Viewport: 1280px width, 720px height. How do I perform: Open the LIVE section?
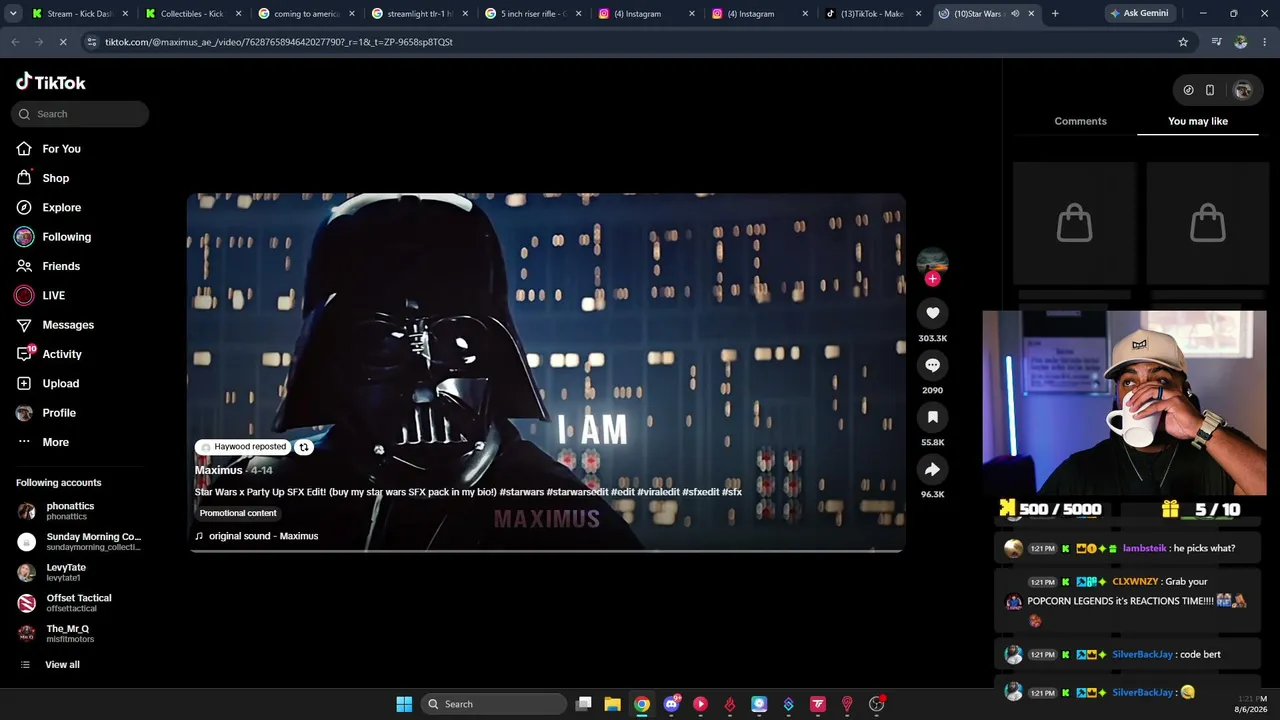click(x=53, y=296)
